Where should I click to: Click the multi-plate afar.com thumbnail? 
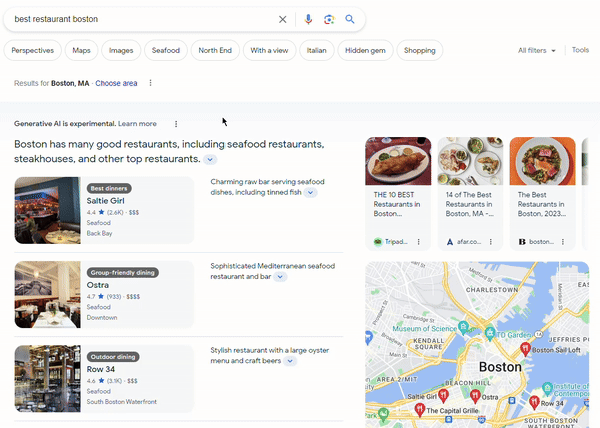(x=470, y=161)
